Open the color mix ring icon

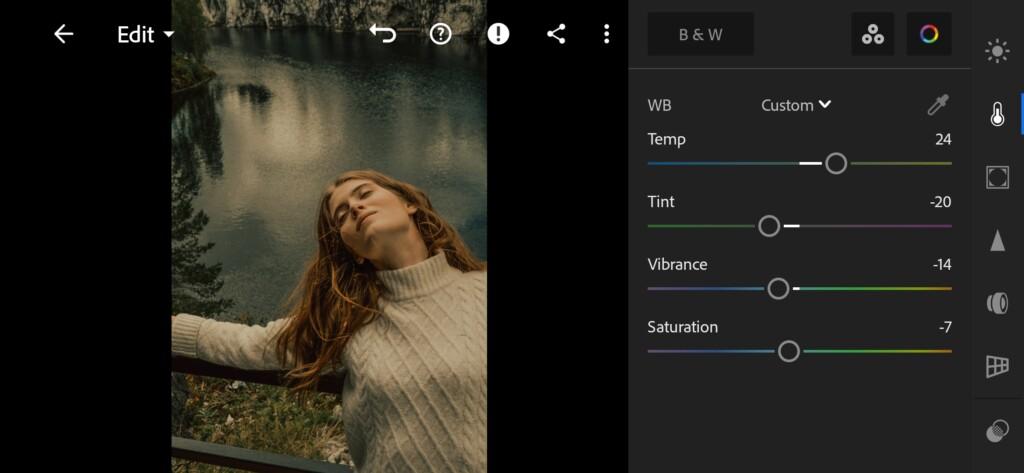929,34
